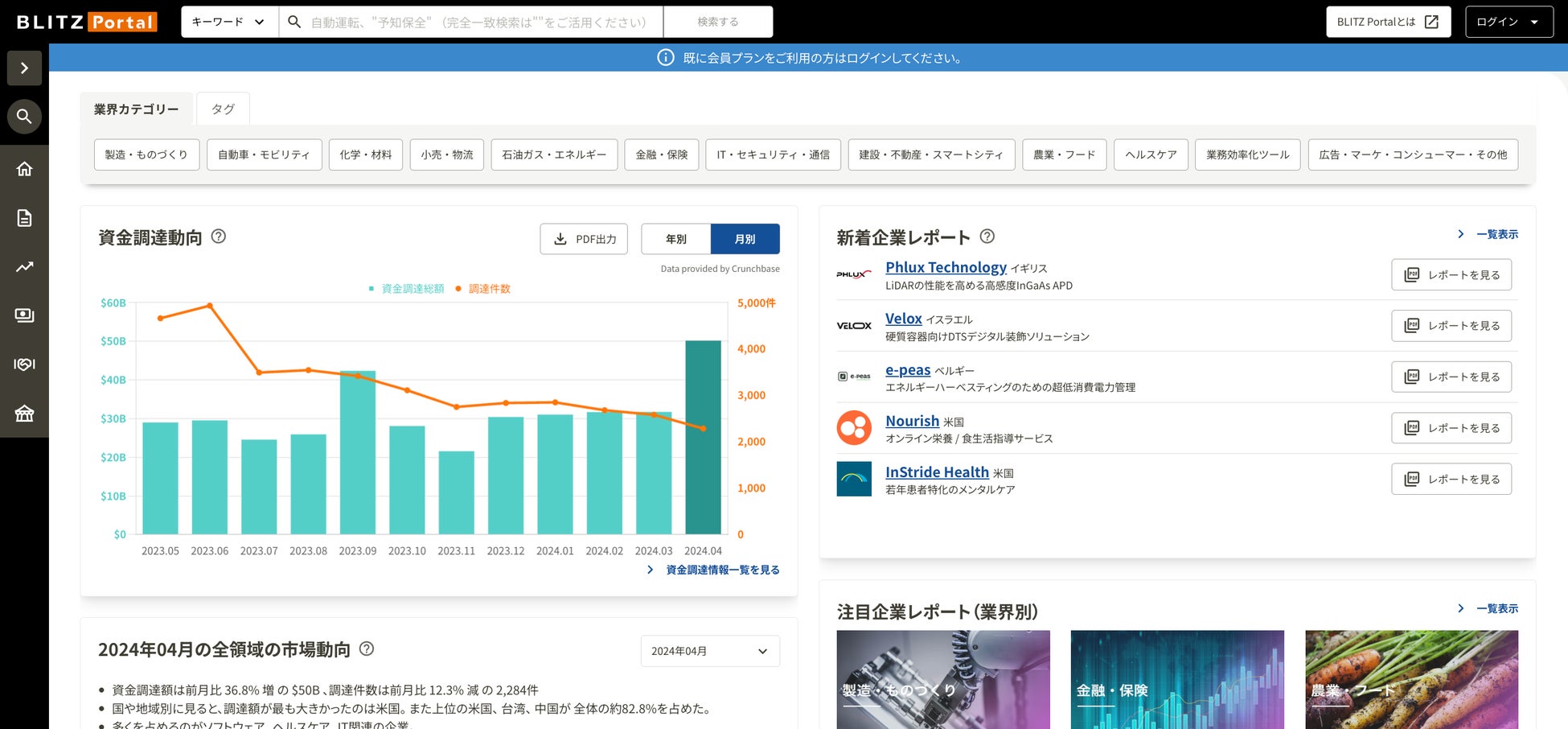Switch chart to 月別 view

(x=745, y=239)
